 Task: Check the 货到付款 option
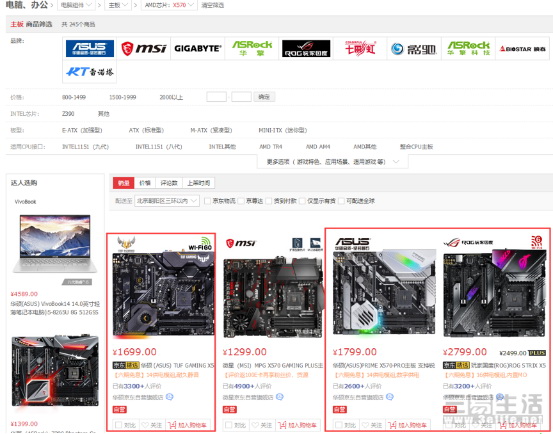coord(269,201)
